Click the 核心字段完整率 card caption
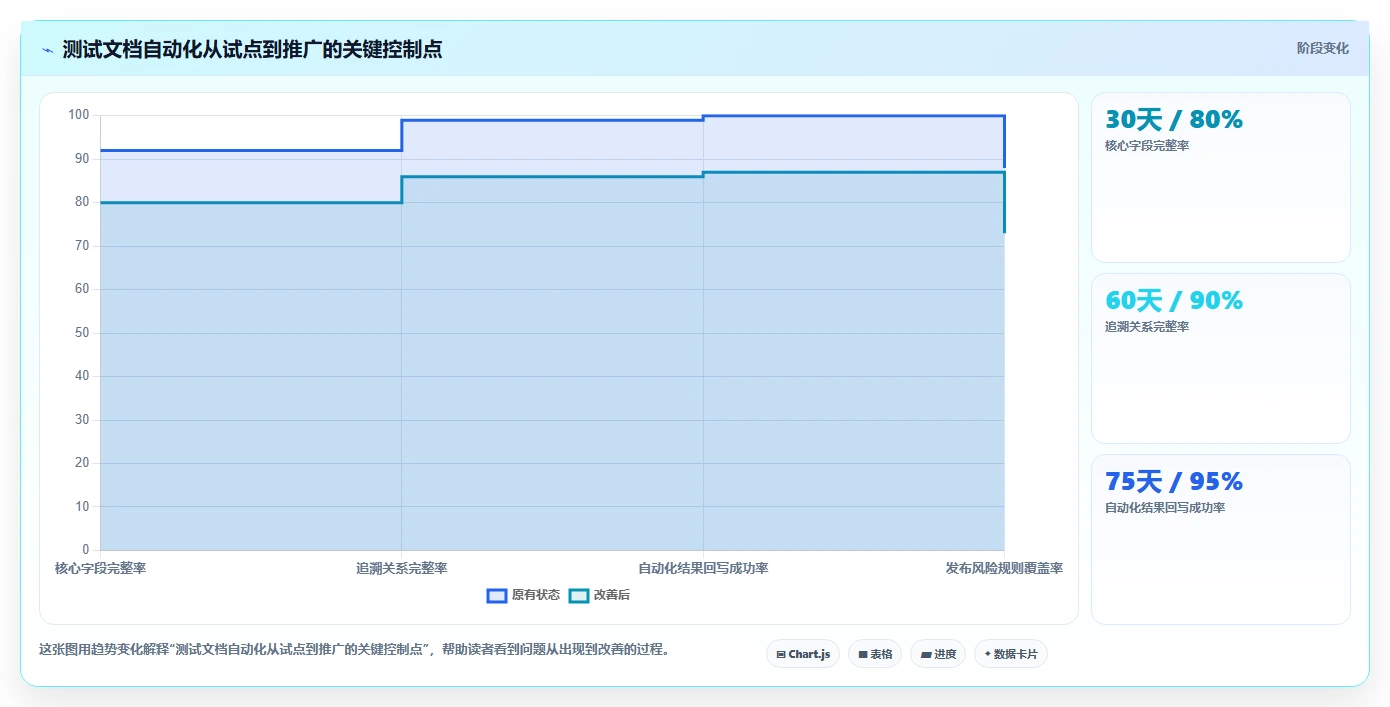 (1147, 146)
